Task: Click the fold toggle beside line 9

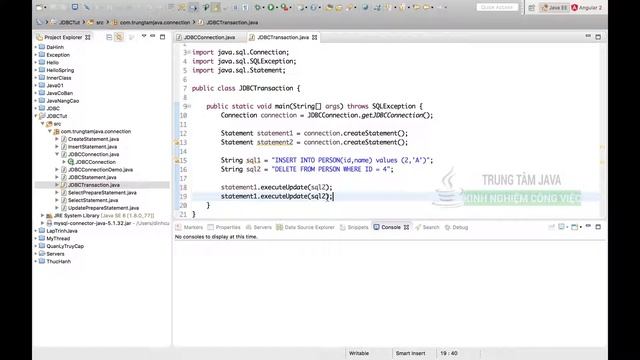Action: pyautogui.click(x=189, y=106)
